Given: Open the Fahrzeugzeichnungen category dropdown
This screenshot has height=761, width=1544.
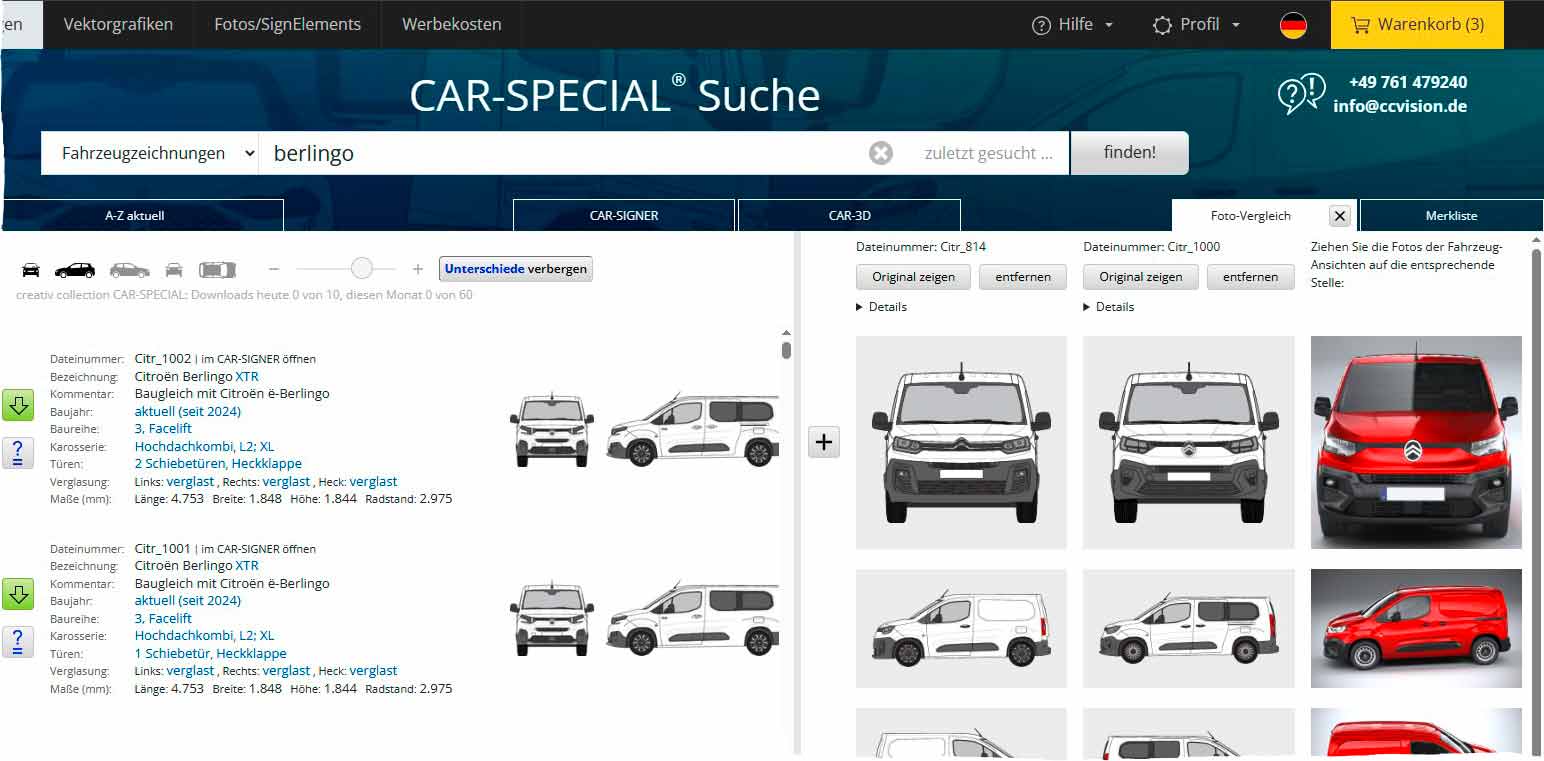Looking at the screenshot, I should pos(150,153).
